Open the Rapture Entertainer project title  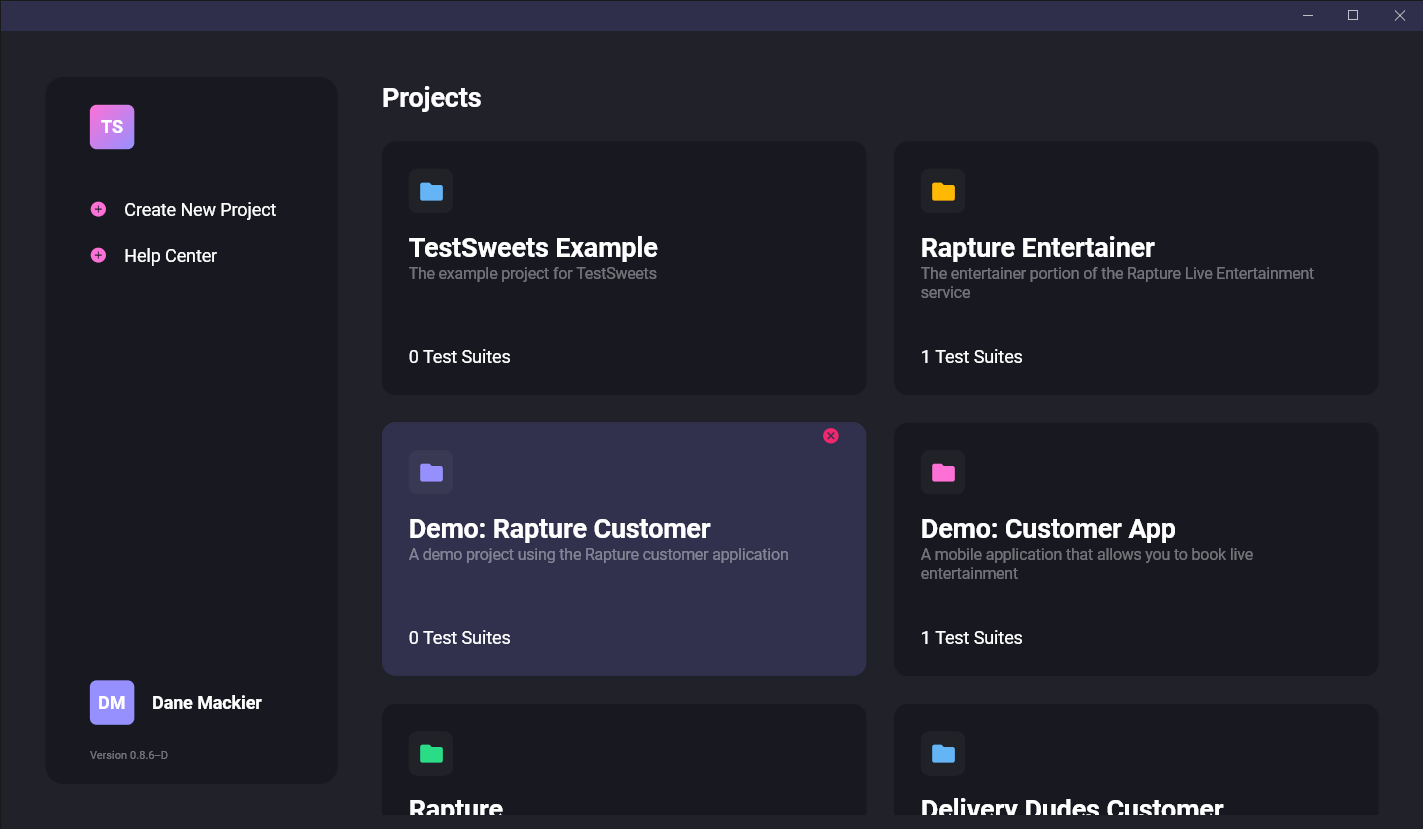(1037, 248)
